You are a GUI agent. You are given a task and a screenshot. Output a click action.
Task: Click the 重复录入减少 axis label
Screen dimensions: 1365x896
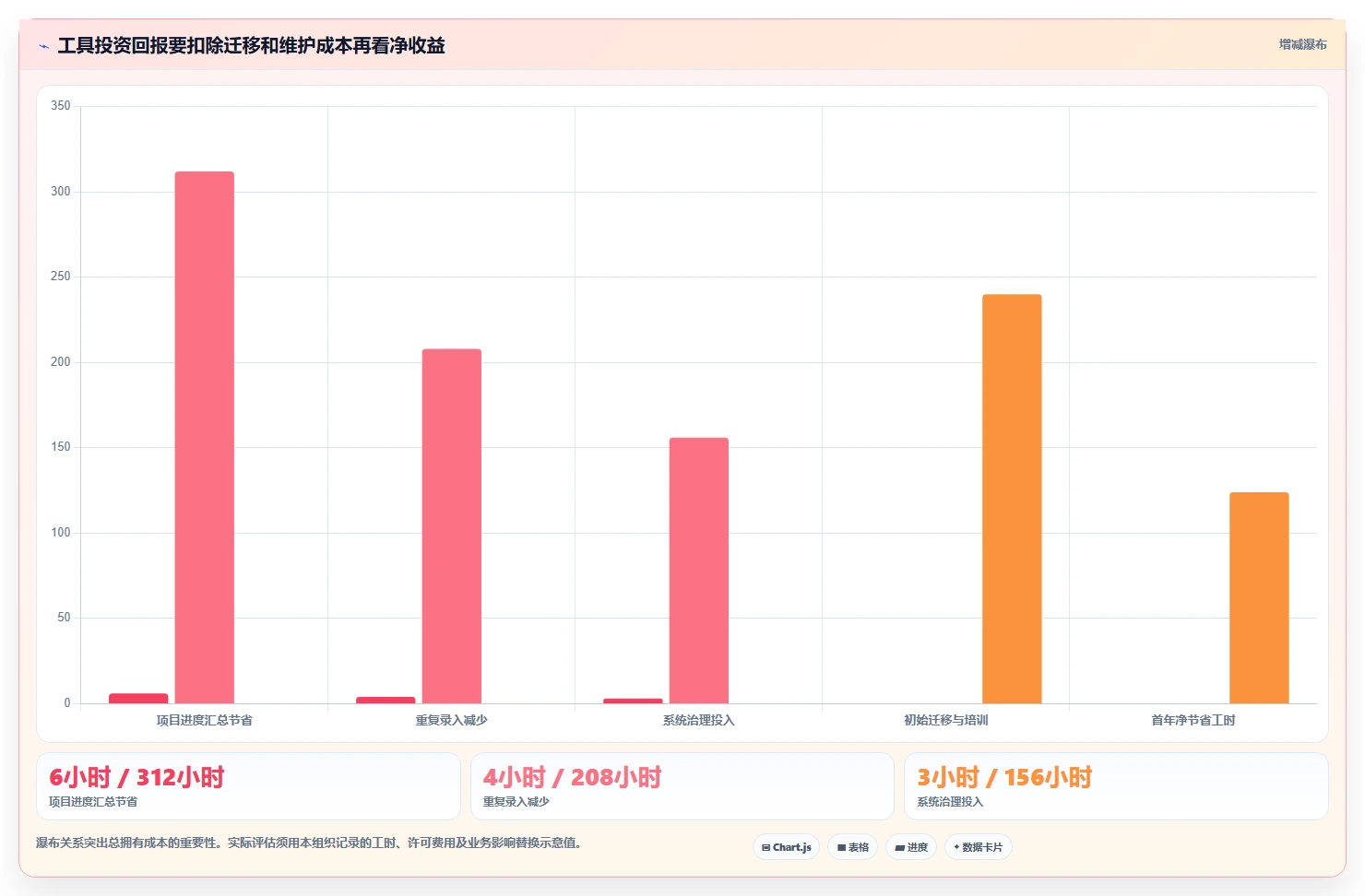click(451, 721)
